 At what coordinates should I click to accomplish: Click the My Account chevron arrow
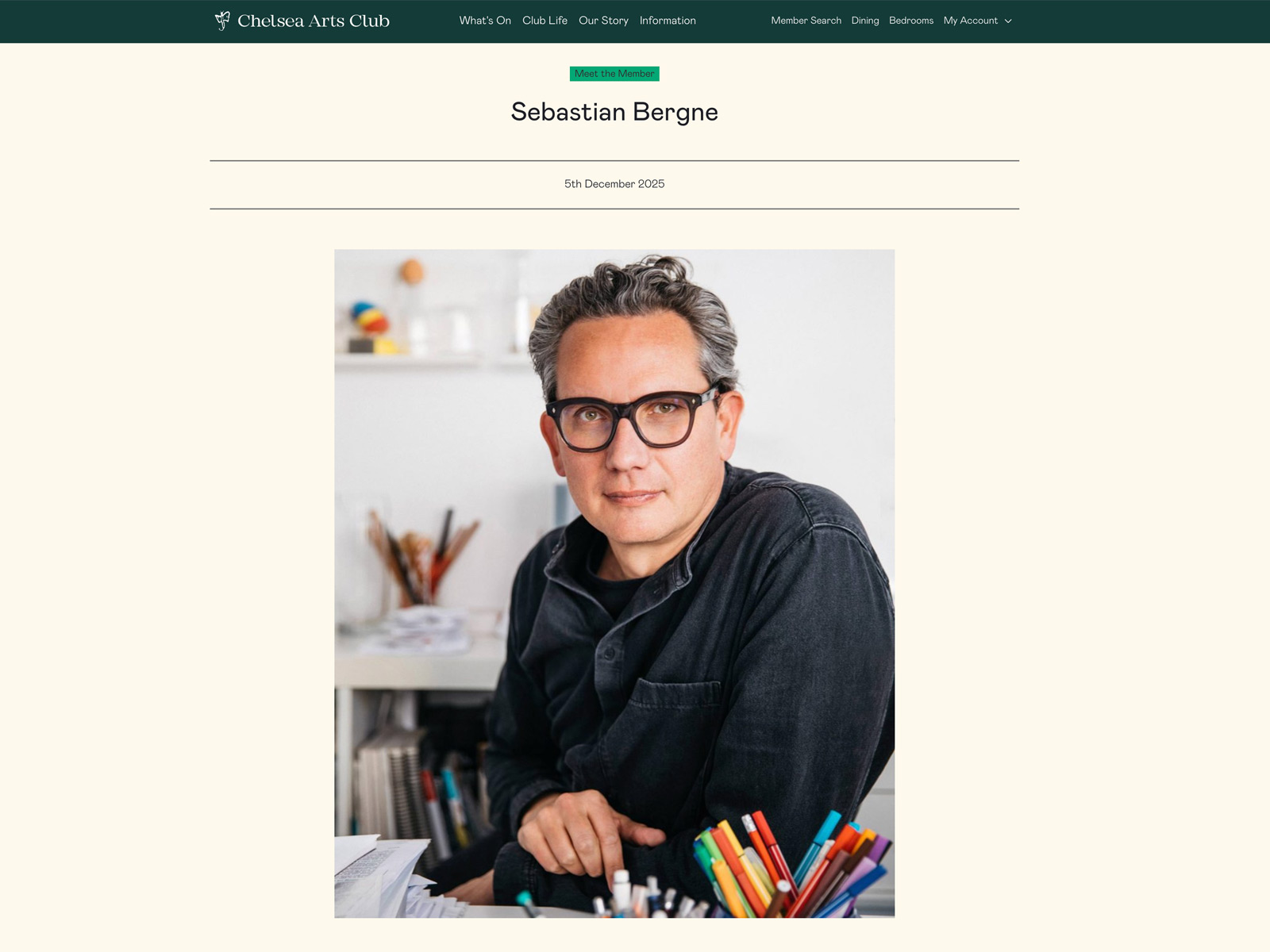click(x=1008, y=21)
